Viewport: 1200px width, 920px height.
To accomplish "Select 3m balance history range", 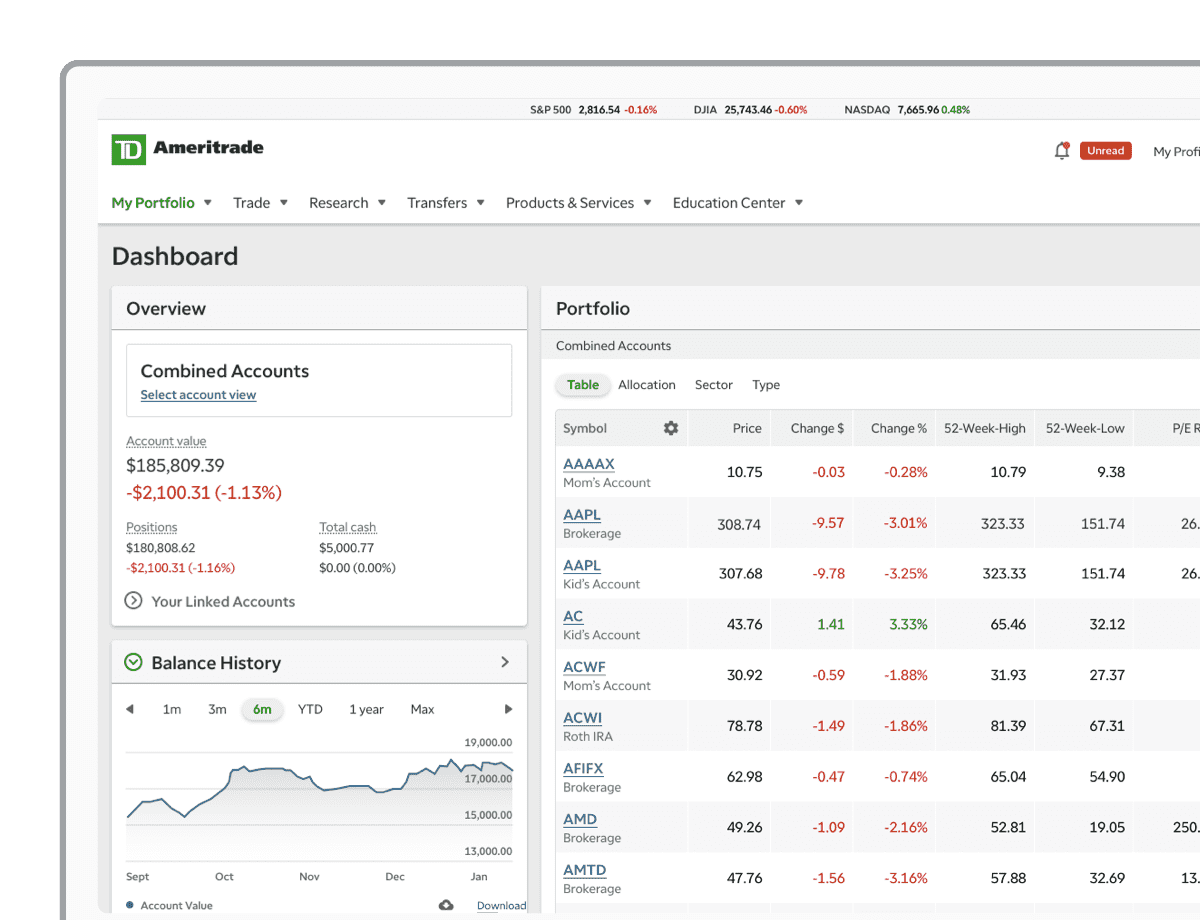I will 217,709.
